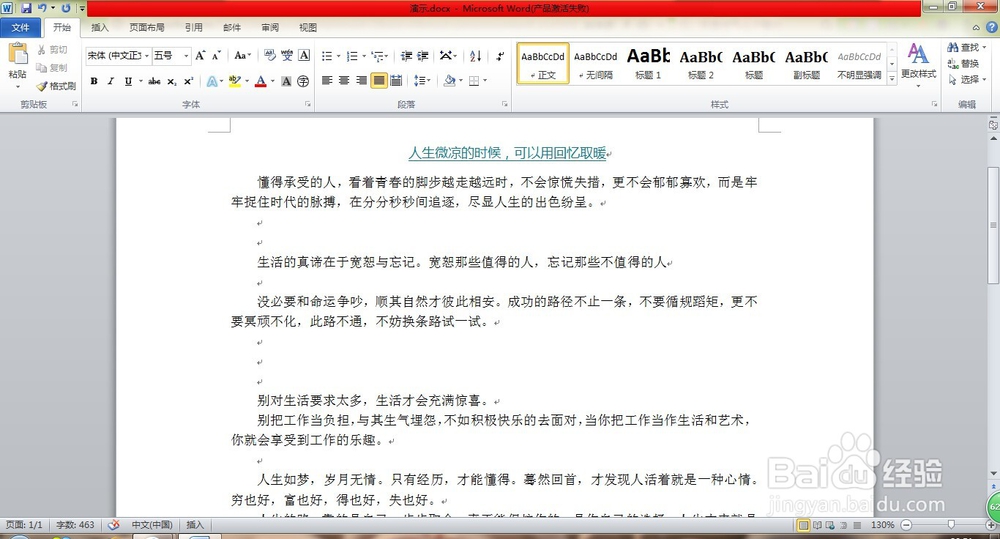Activate the Format Painter (格式刷) brush

click(x=56, y=85)
